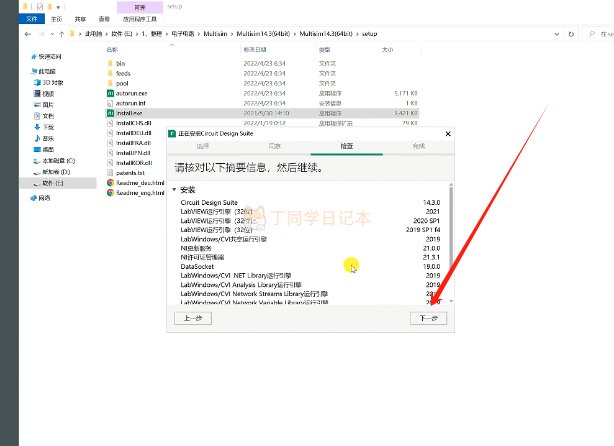Image resolution: width=614 pixels, height=446 pixels.
Task: Click the installer scrollbar down arrow
Action: (451, 301)
